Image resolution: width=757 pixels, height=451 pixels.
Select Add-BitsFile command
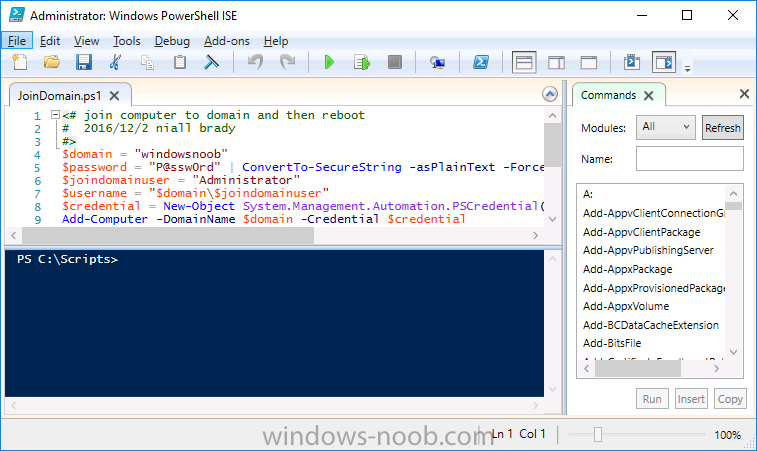612,343
